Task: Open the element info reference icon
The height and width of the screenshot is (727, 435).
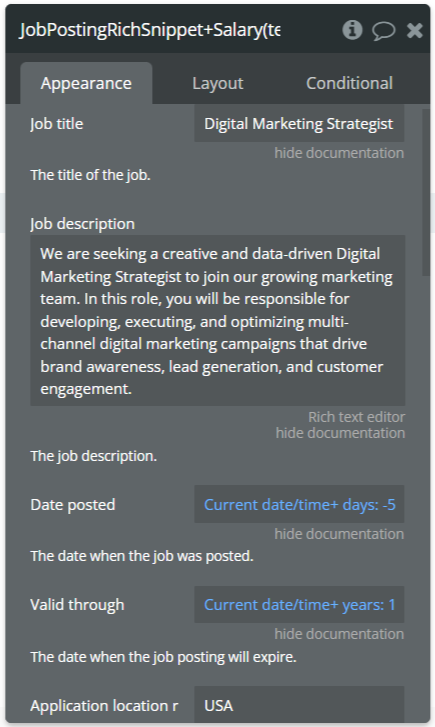Action: pyautogui.click(x=352, y=30)
